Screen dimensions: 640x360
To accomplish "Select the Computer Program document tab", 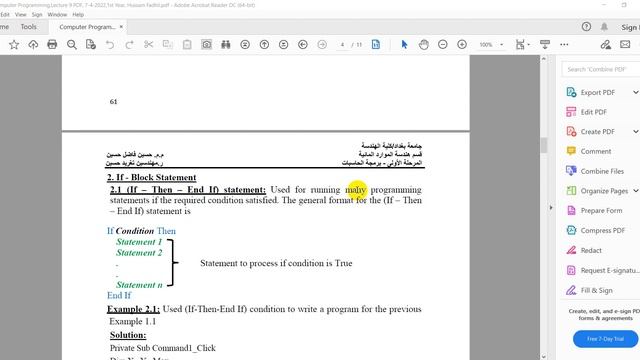I will click(87, 27).
